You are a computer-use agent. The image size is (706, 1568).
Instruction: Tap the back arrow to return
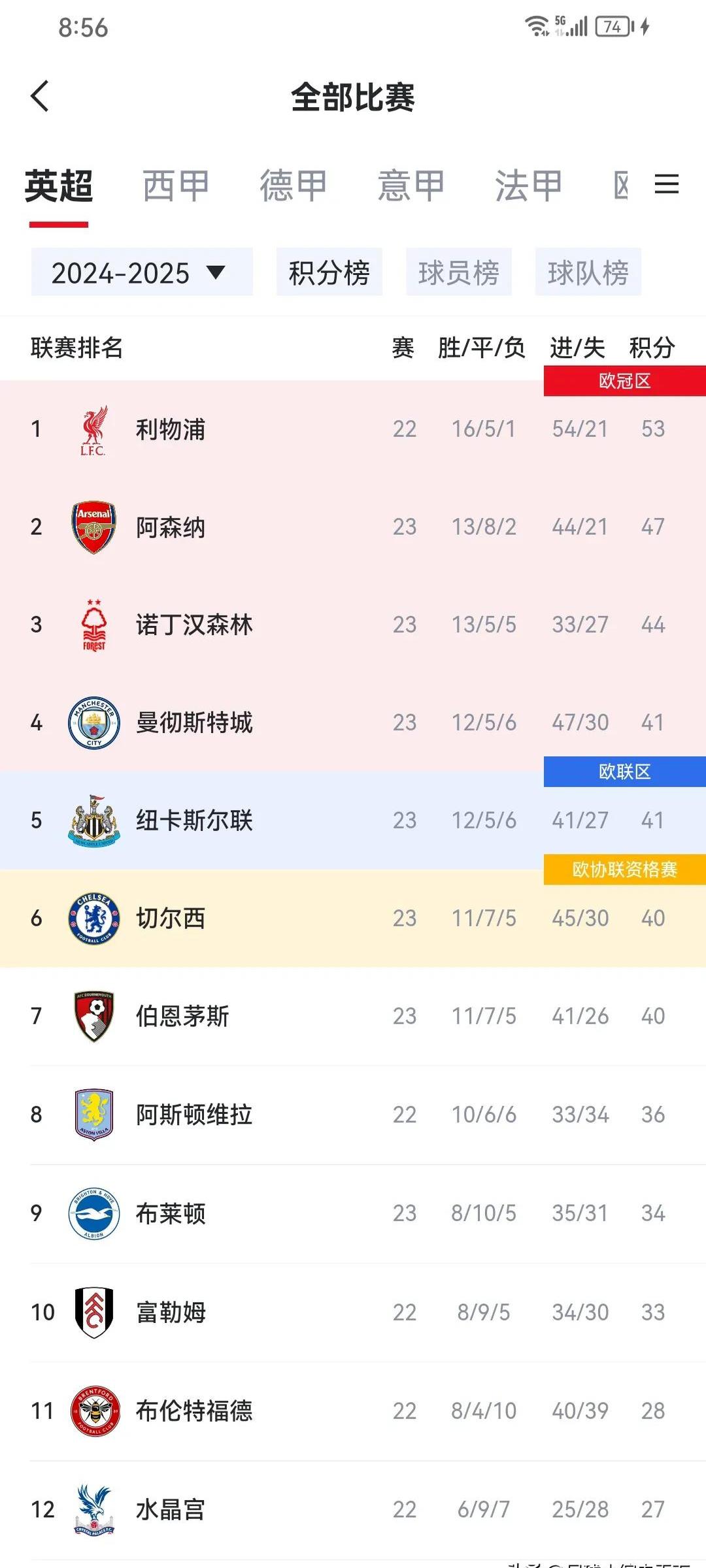click(41, 98)
